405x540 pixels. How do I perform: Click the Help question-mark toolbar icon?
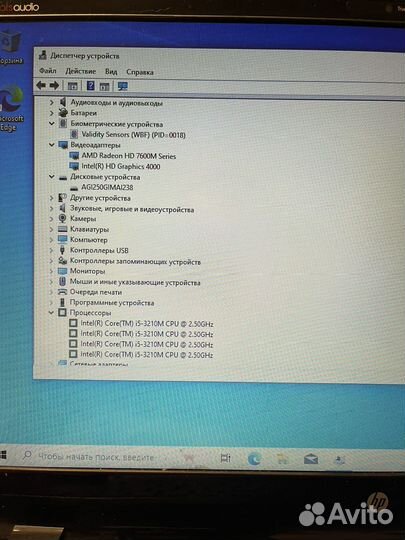(x=90, y=86)
